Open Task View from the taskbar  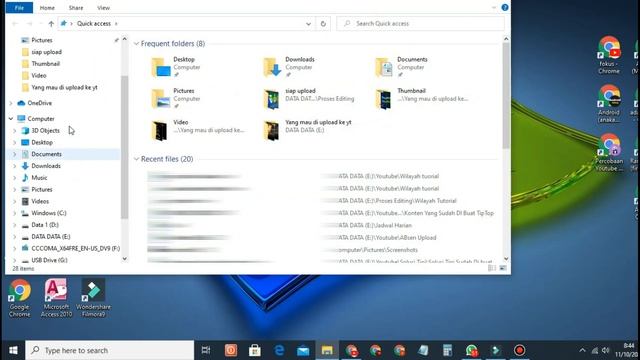tap(206, 350)
